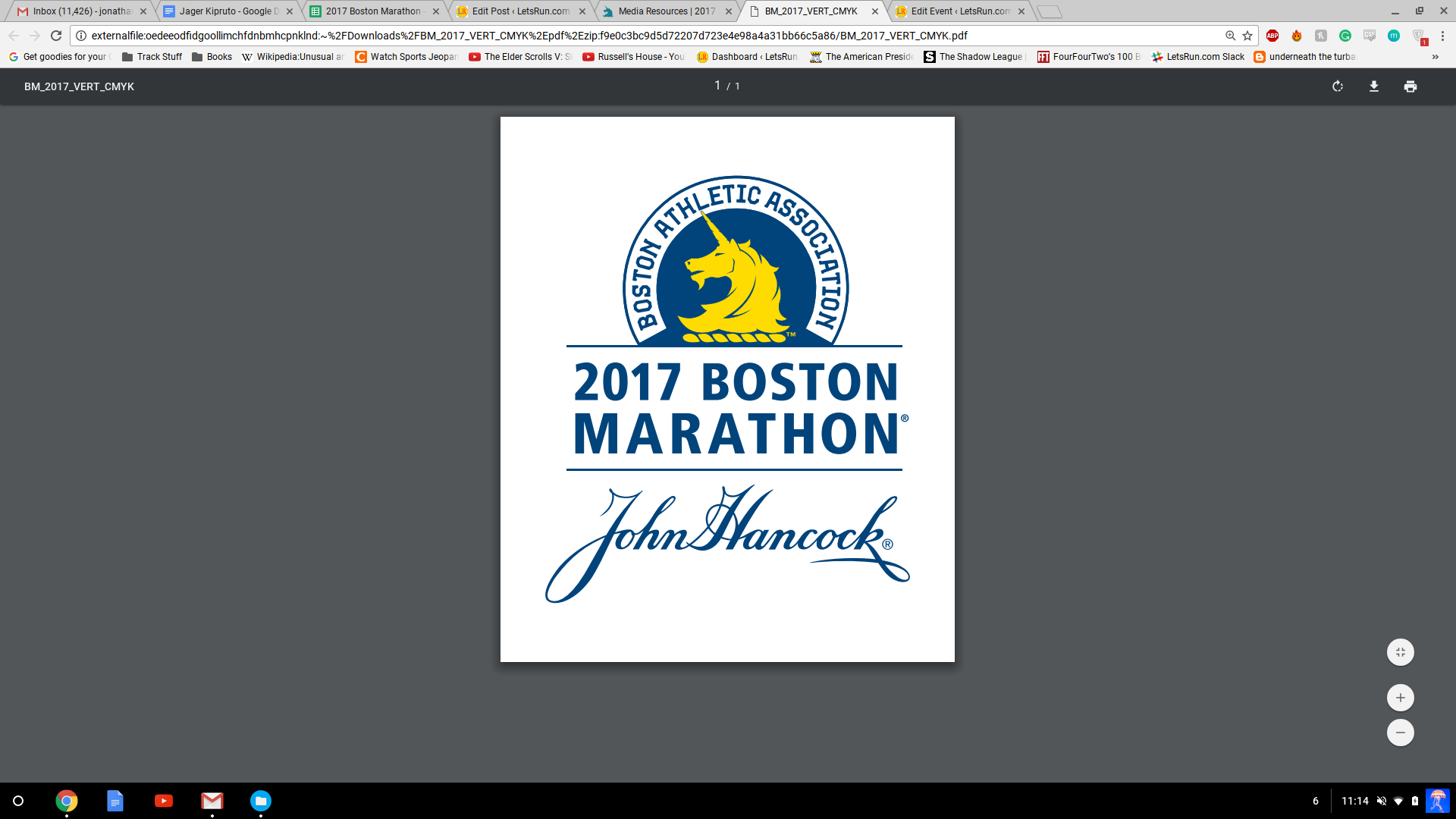The width and height of the screenshot is (1456, 819).
Task: Open the Chrome three-dot menu
Action: point(1442,36)
